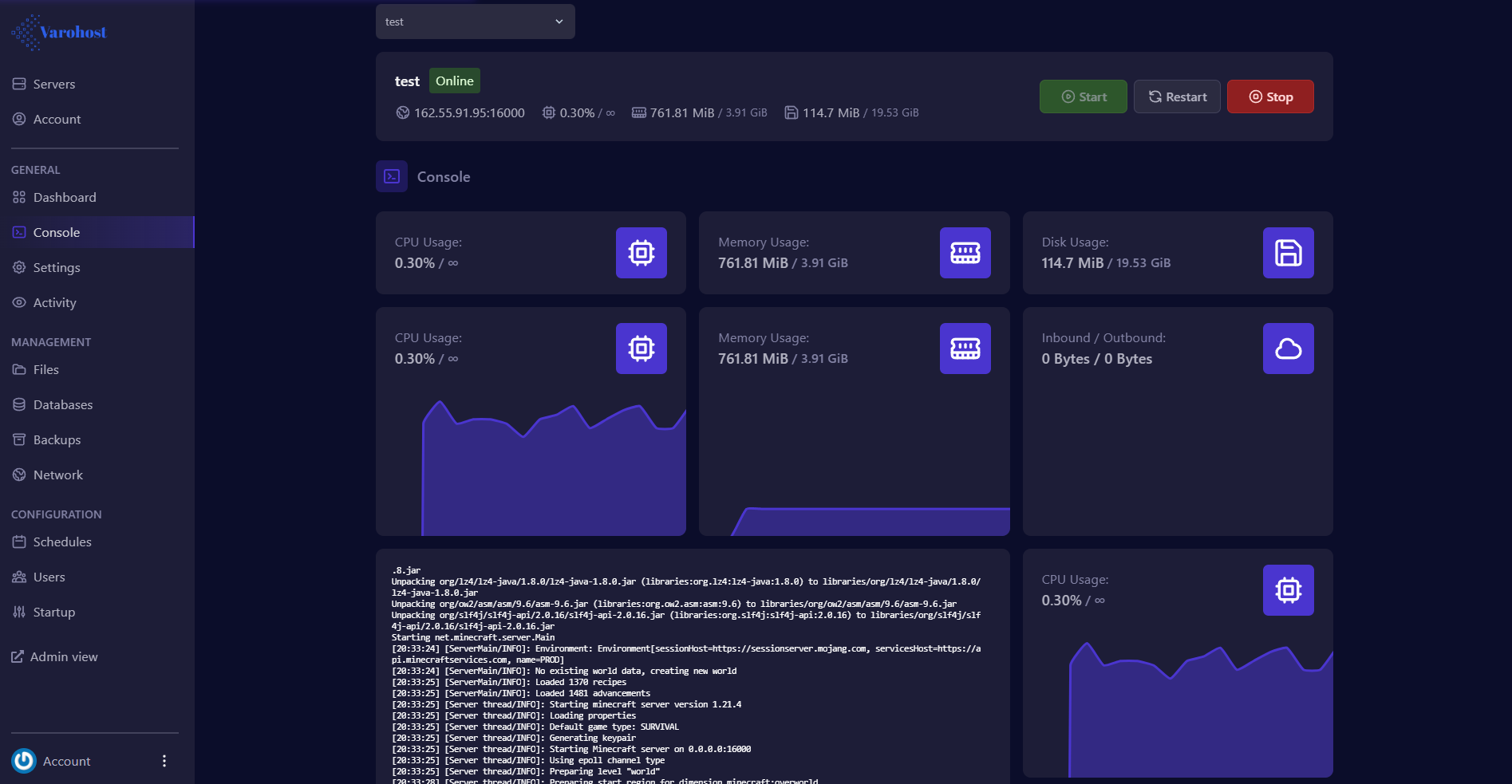Click the Varohost logo
1512x784 pixels.
[58, 32]
